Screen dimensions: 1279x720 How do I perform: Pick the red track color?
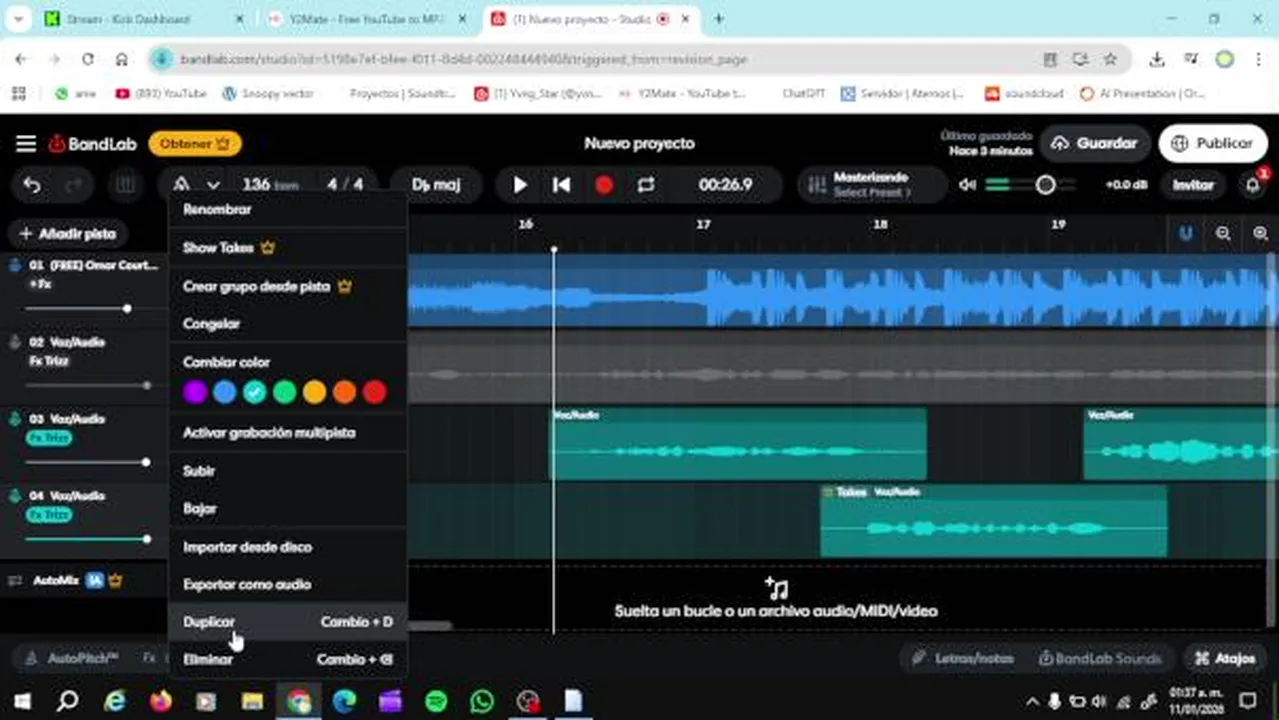pos(375,392)
